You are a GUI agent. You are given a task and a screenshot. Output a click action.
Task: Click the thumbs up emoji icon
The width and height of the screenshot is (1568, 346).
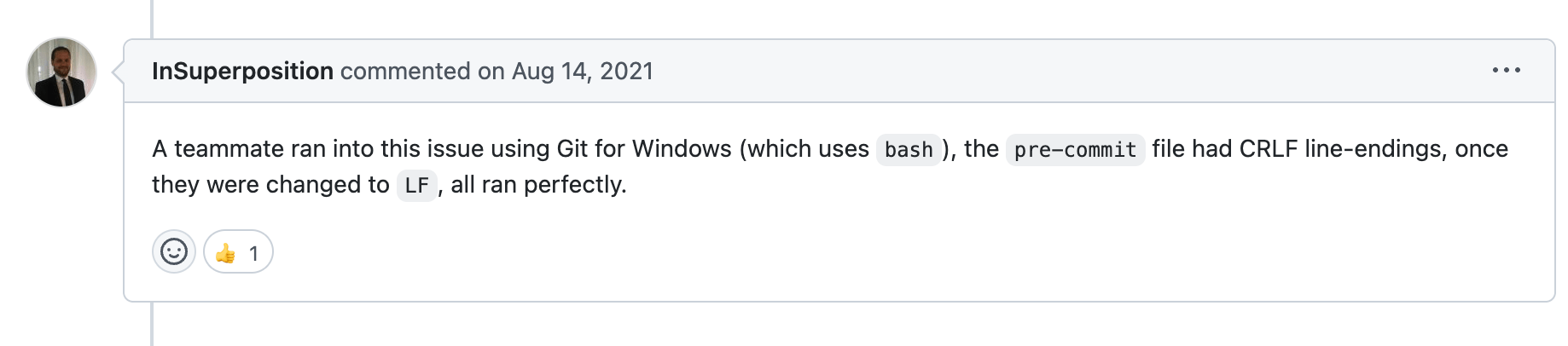[x=225, y=253]
